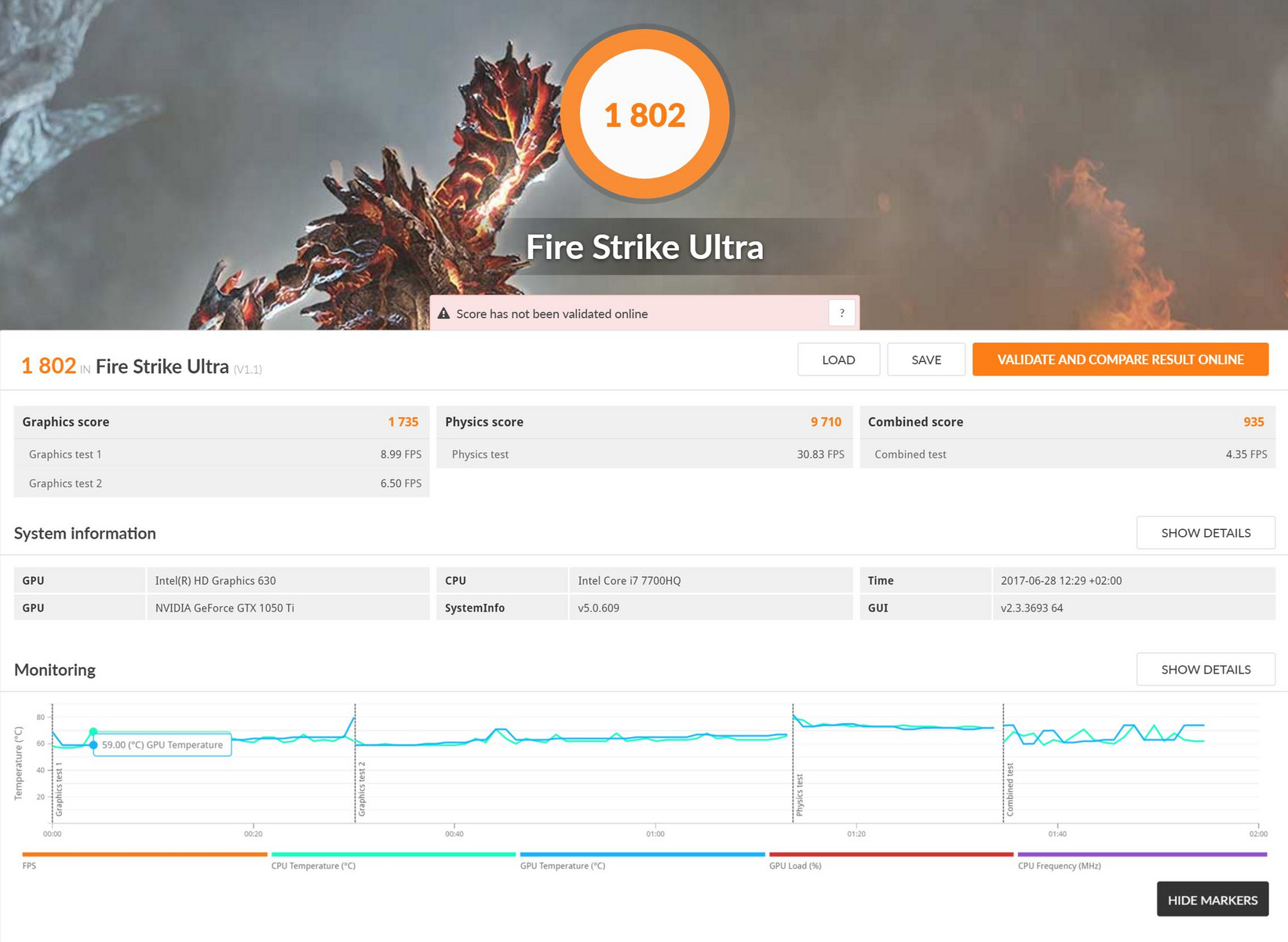
Task: Click the 4.35 FPS Combined test result
Action: pos(1246,455)
